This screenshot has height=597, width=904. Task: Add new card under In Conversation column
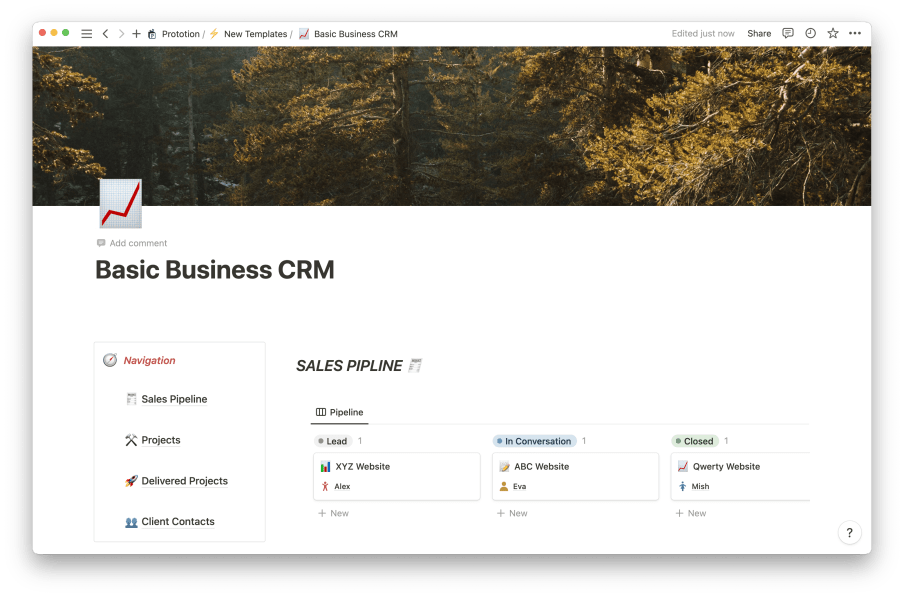[x=513, y=513]
